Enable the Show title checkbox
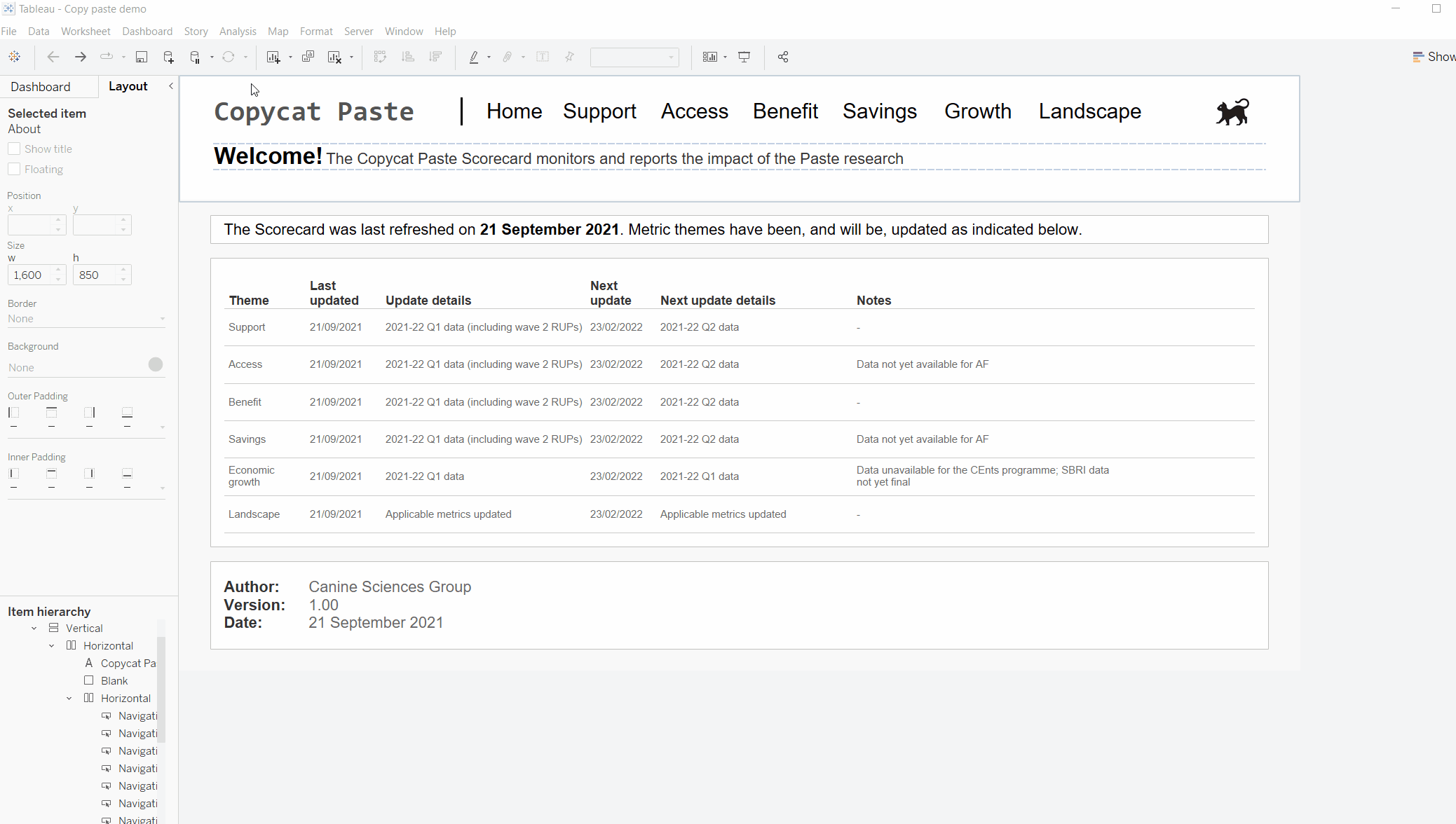 coord(14,149)
